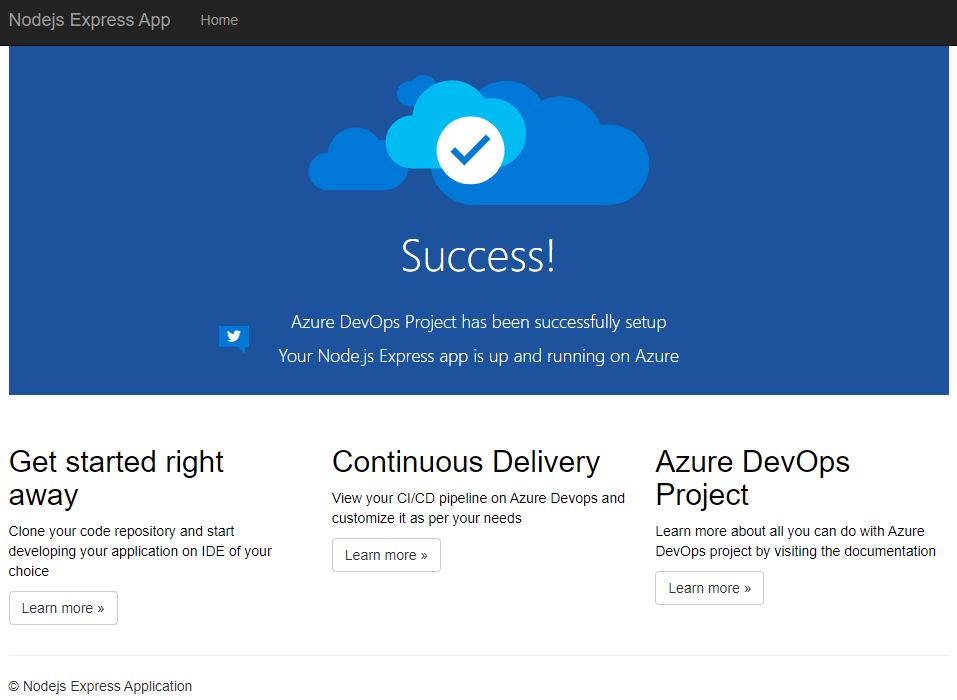
Task: Select the Azure DevOps Project column heading
Action: (x=752, y=478)
